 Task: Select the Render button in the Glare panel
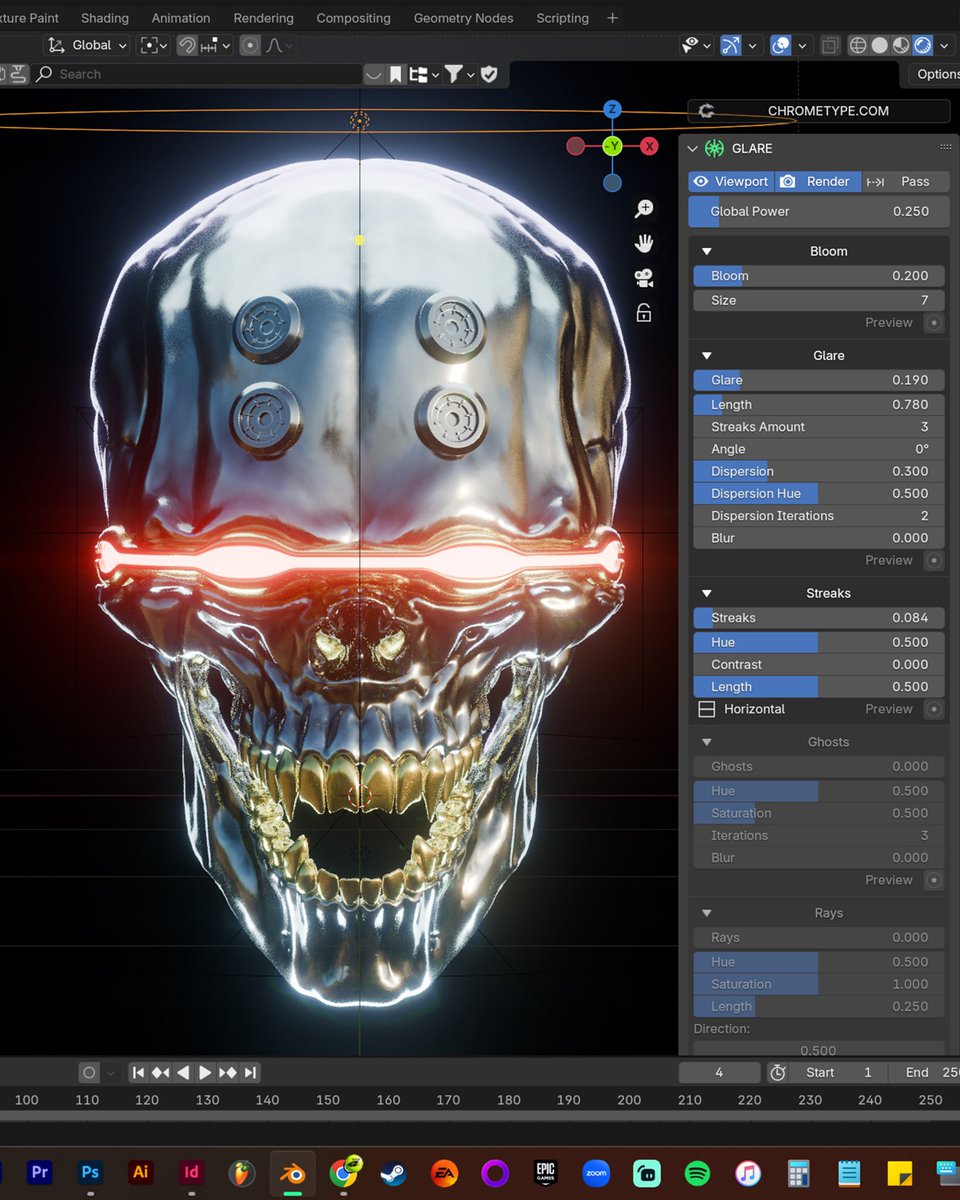(817, 181)
